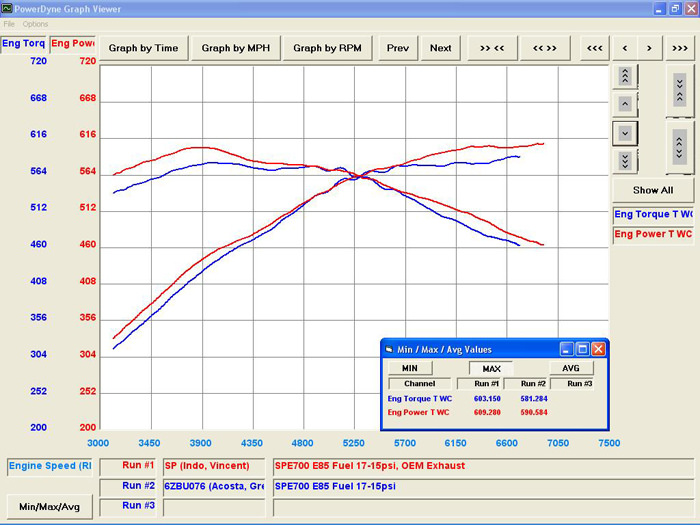Viewport: 700px width, 525px height.
Task: Click the single < scroll left button
Action: 625,48
